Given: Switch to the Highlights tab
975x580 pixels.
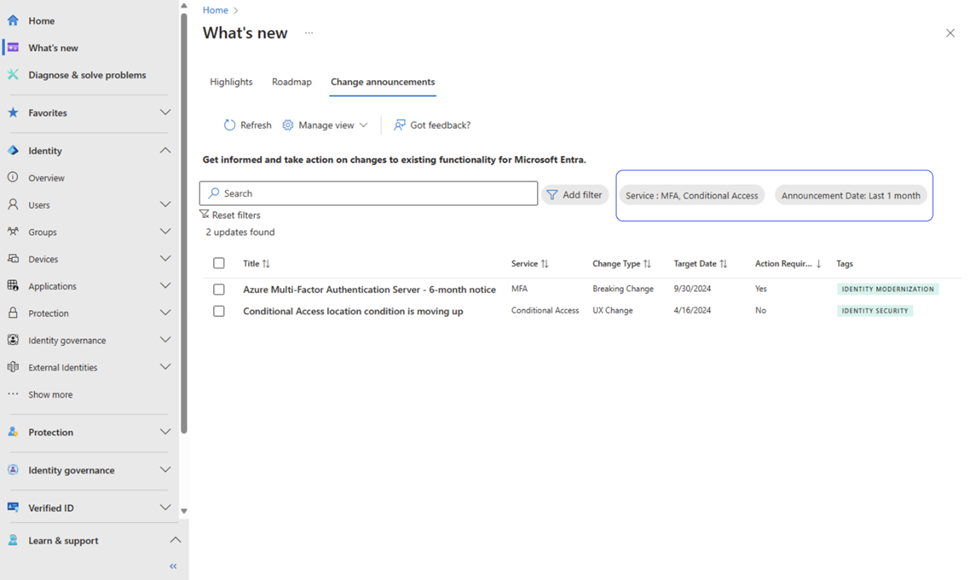Looking at the screenshot, I should (231, 81).
